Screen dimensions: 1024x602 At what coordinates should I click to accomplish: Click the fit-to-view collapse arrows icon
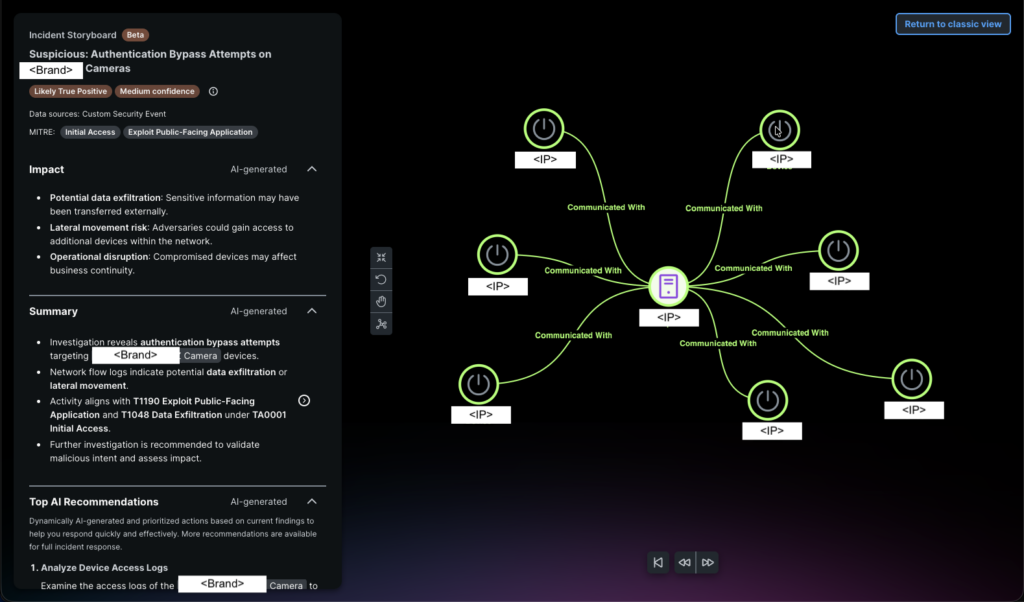[381, 257]
